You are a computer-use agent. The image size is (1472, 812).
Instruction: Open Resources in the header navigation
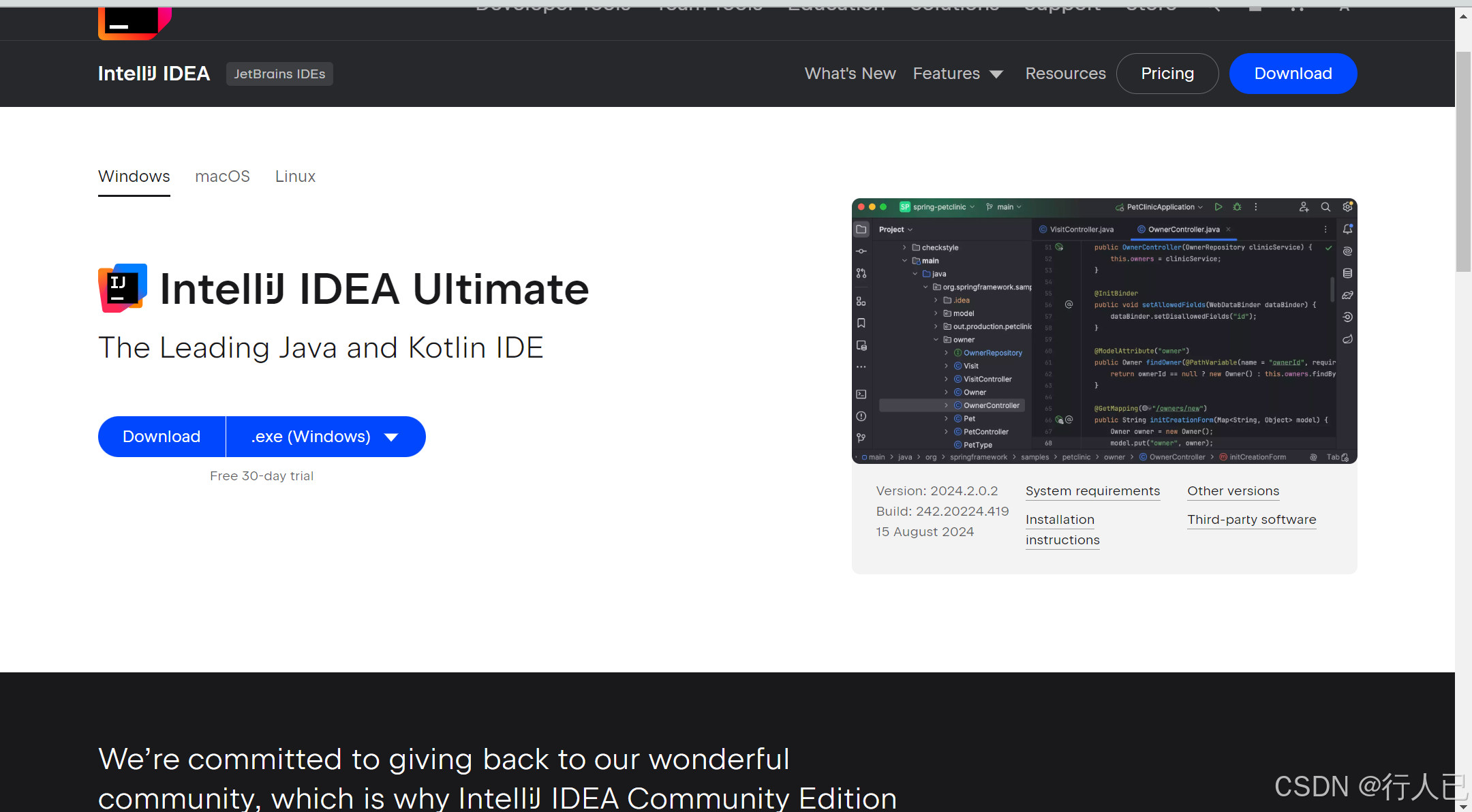[x=1065, y=74]
